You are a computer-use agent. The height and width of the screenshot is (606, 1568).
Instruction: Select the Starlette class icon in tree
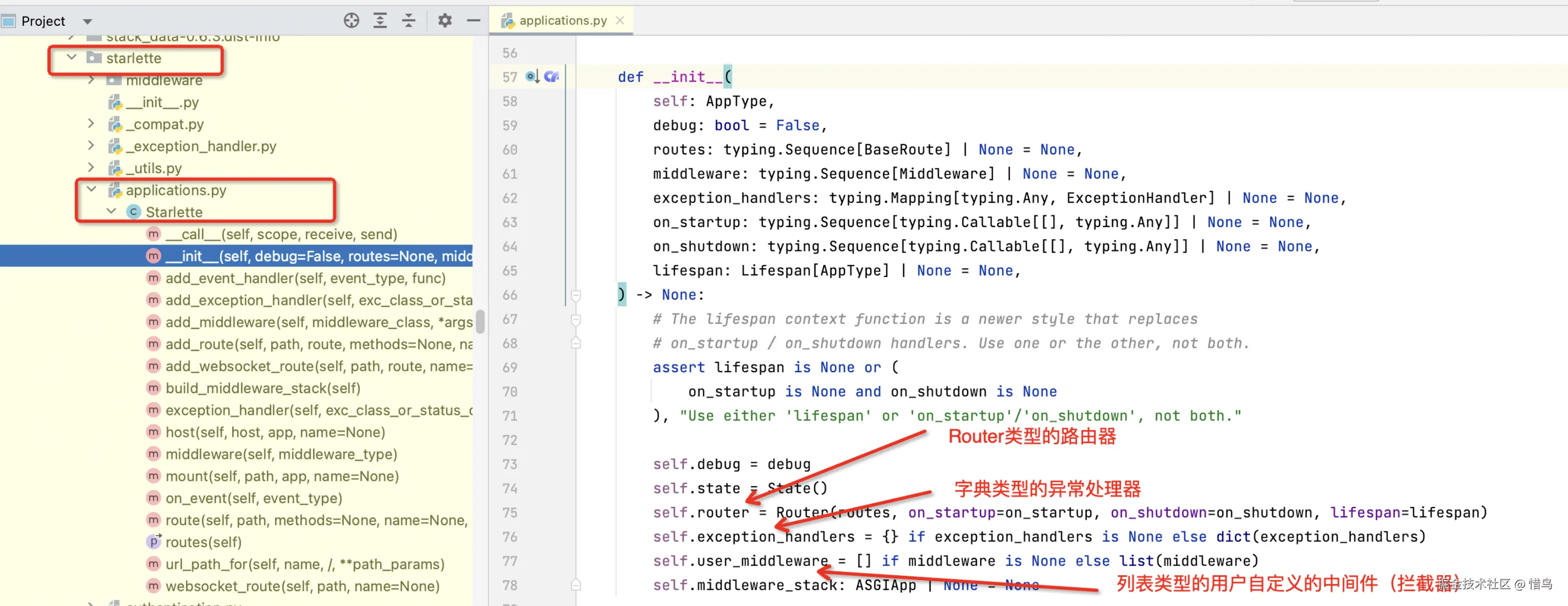tap(133, 212)
